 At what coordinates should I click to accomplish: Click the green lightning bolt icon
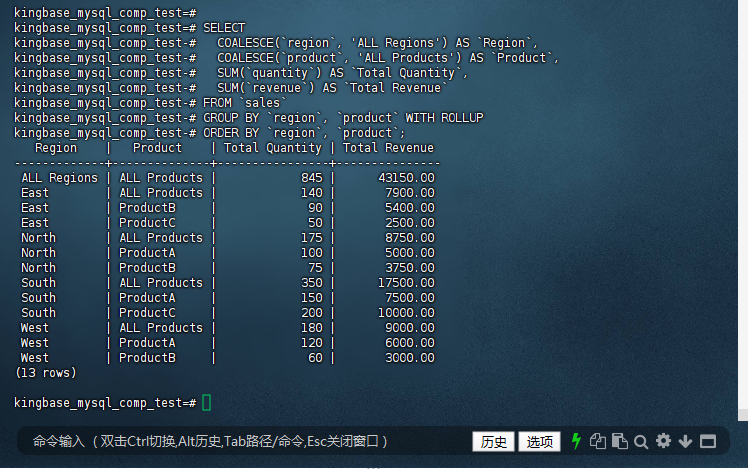576,441
